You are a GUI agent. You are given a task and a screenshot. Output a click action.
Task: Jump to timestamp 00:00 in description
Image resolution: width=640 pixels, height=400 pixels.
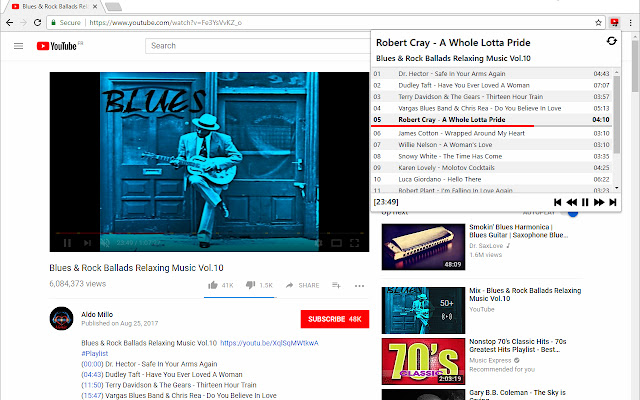pos(92,364)
